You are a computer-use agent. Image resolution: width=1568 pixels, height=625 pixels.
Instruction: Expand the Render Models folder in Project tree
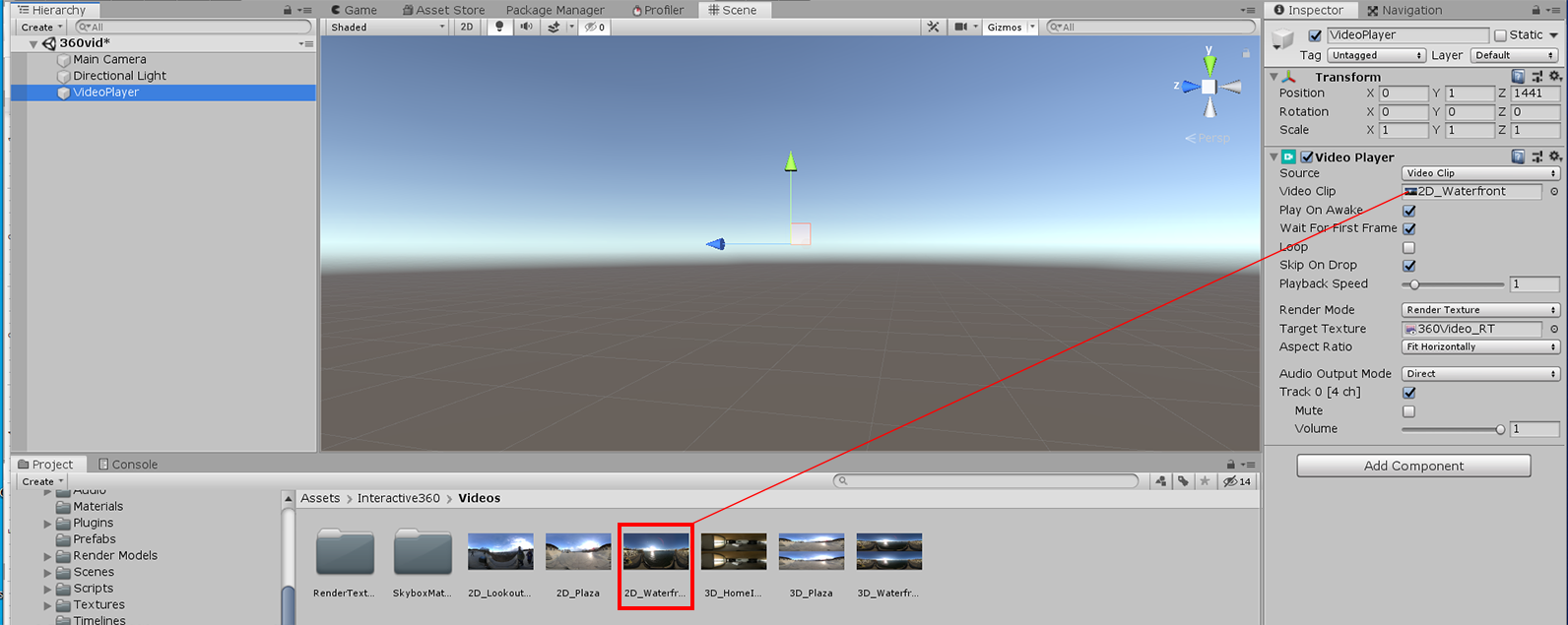pos(47,556)
